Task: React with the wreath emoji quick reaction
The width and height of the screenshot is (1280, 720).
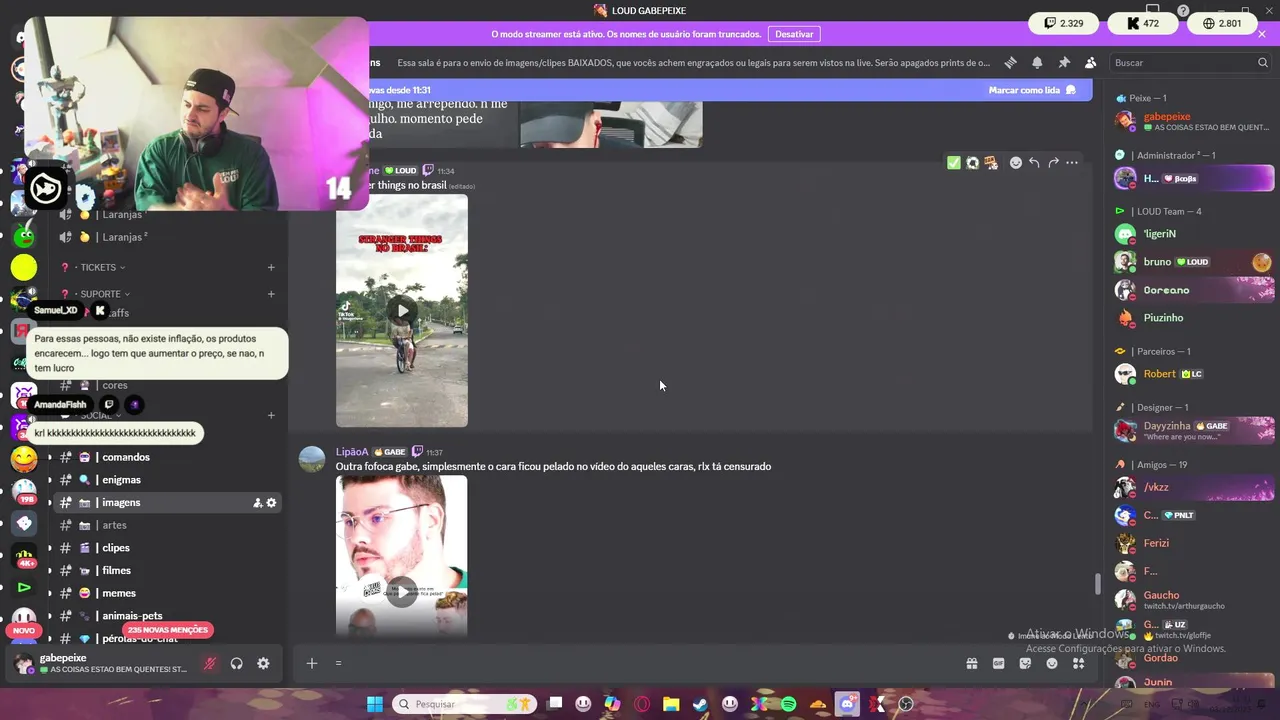Action: (x=972, y=162)
